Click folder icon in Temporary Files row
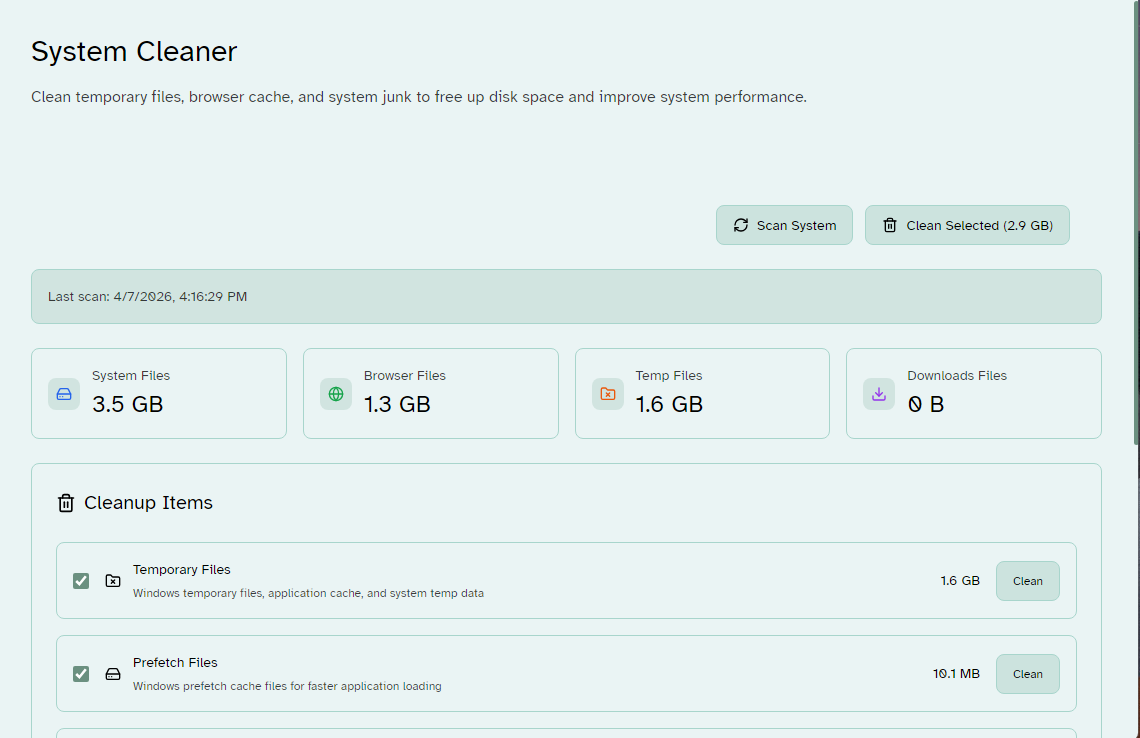 click(x=113, y=581)
